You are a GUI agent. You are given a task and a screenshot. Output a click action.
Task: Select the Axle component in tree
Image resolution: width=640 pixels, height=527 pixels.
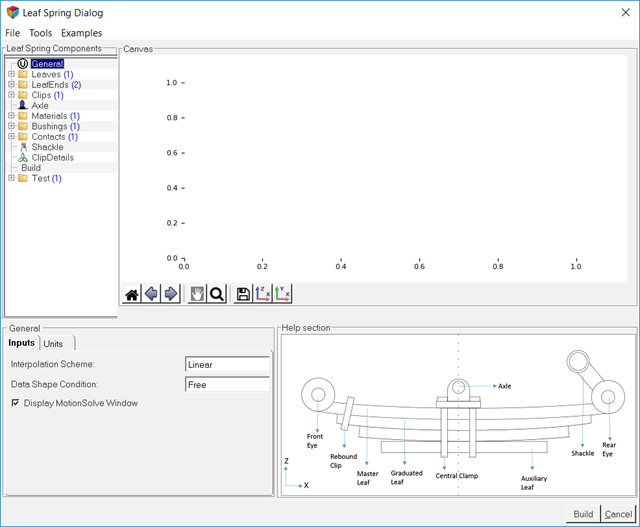click(x=39, y=105)
